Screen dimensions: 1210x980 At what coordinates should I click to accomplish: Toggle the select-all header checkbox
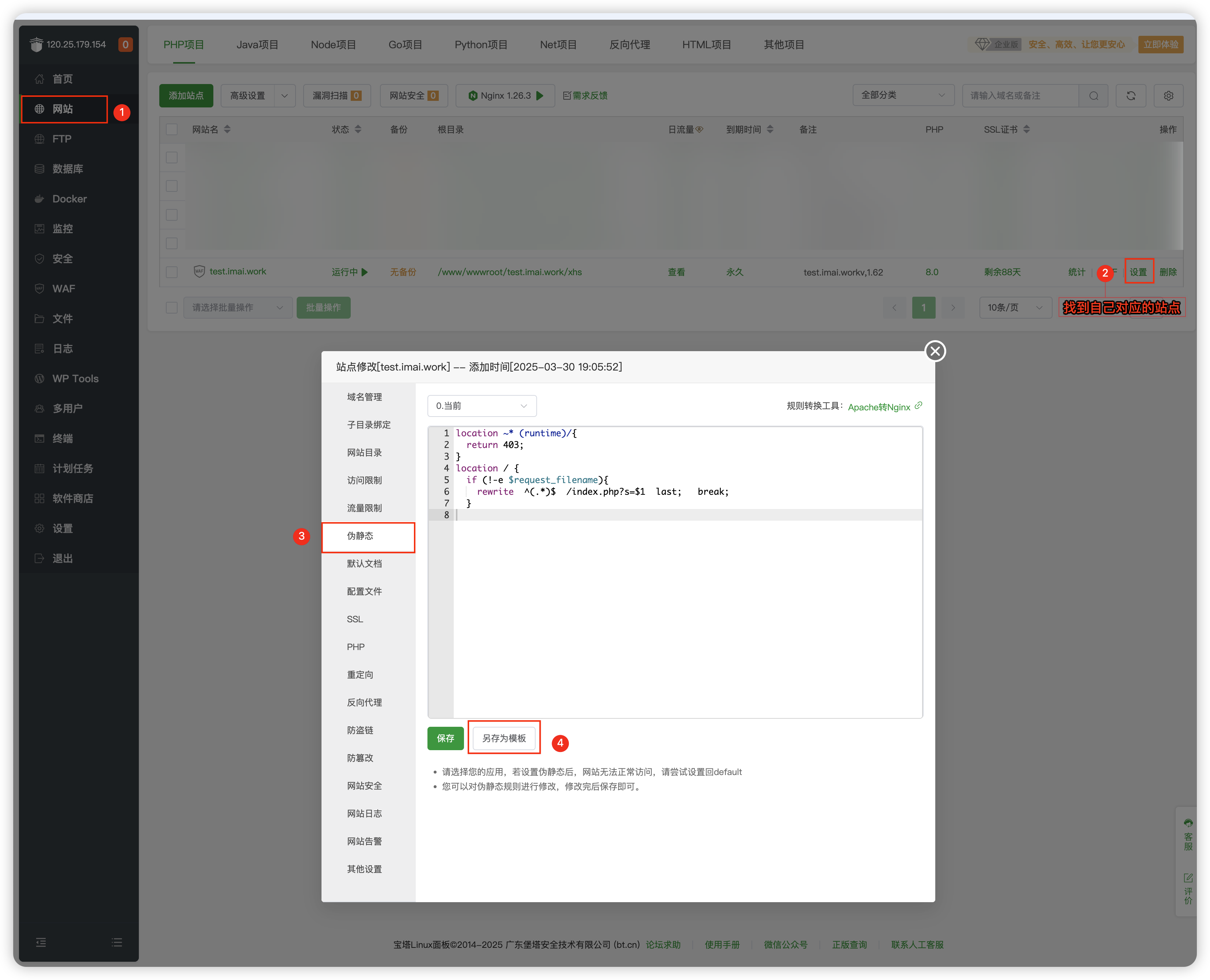coord(172,129)
